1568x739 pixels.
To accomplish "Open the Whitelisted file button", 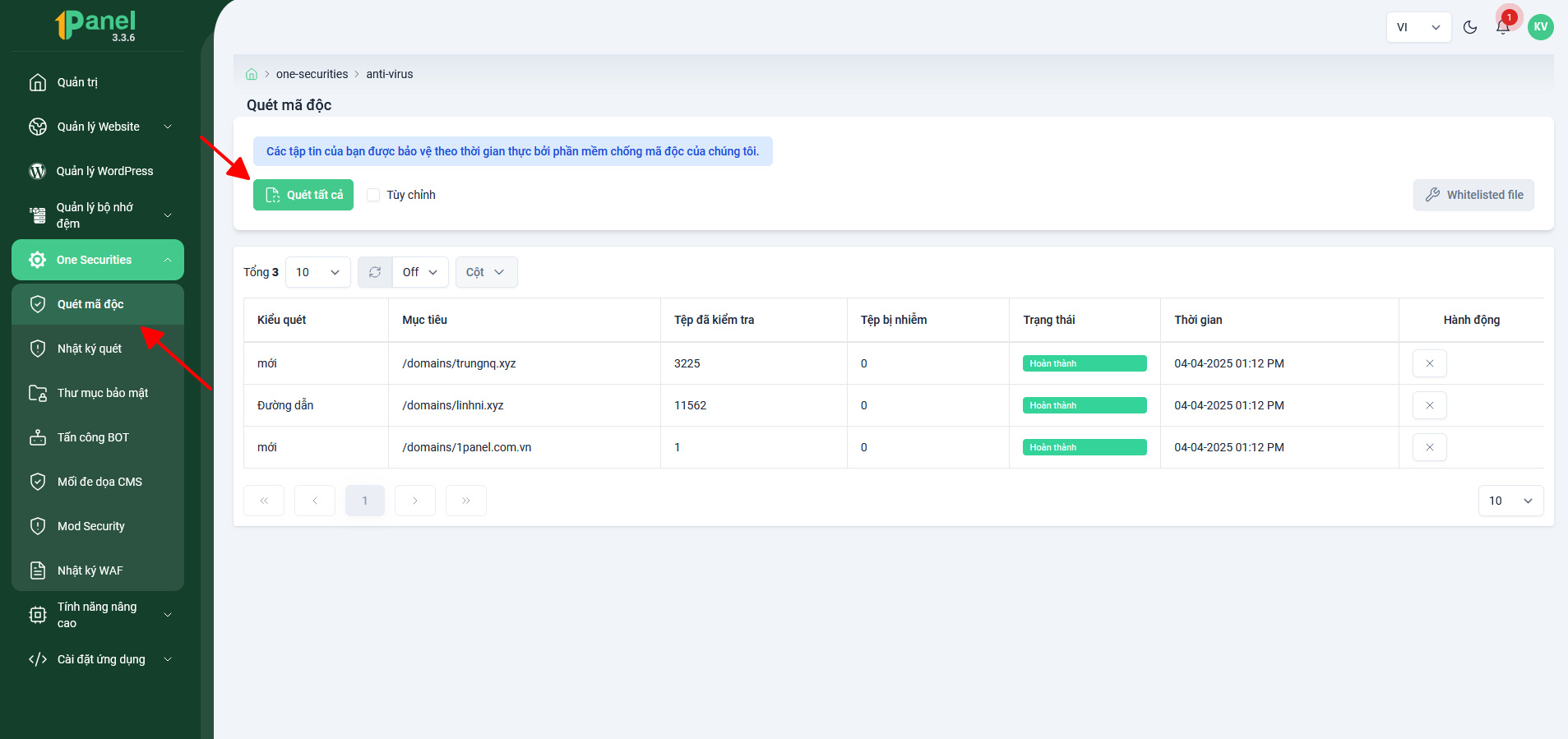I will [x=1473, y=195].
